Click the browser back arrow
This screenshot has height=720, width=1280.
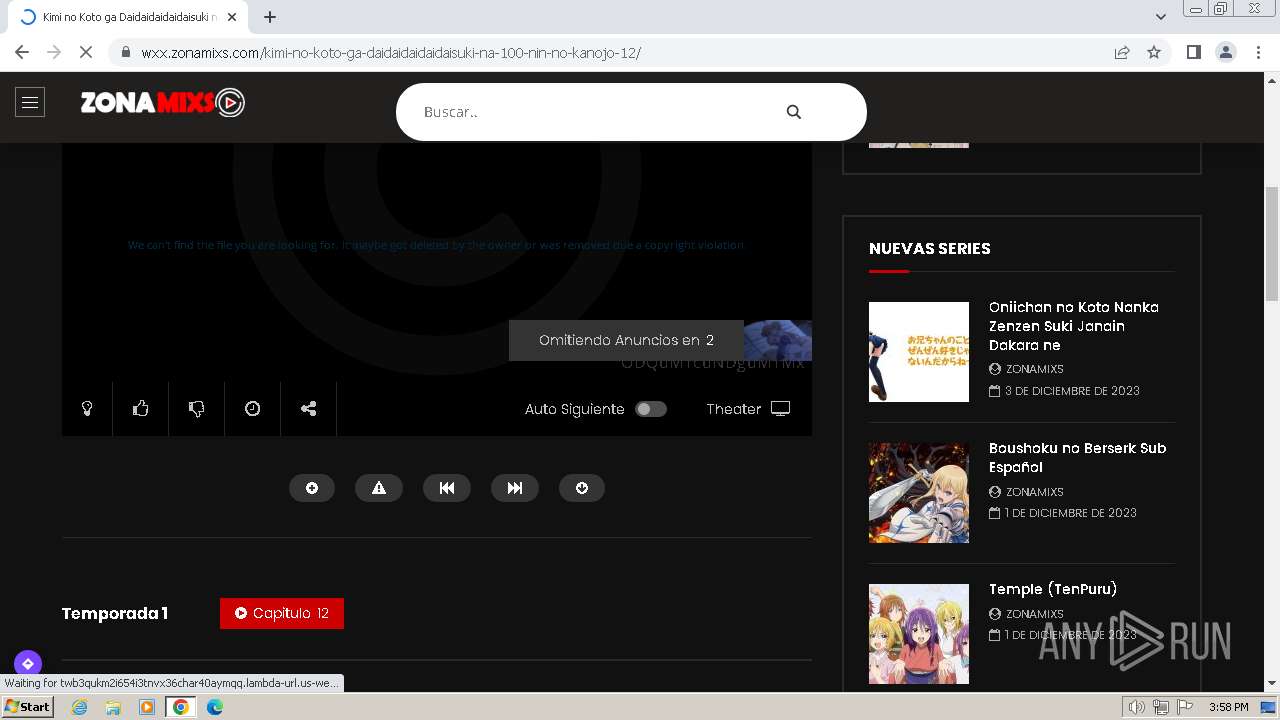pos(22,52)
